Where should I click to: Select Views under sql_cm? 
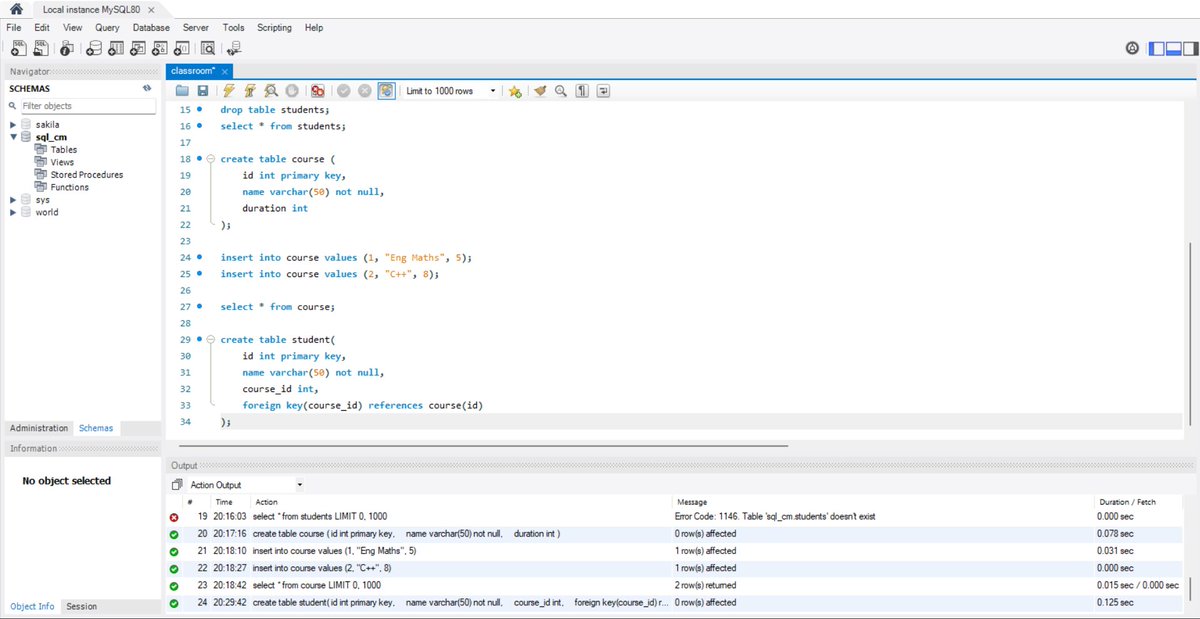tap(62, 162)
